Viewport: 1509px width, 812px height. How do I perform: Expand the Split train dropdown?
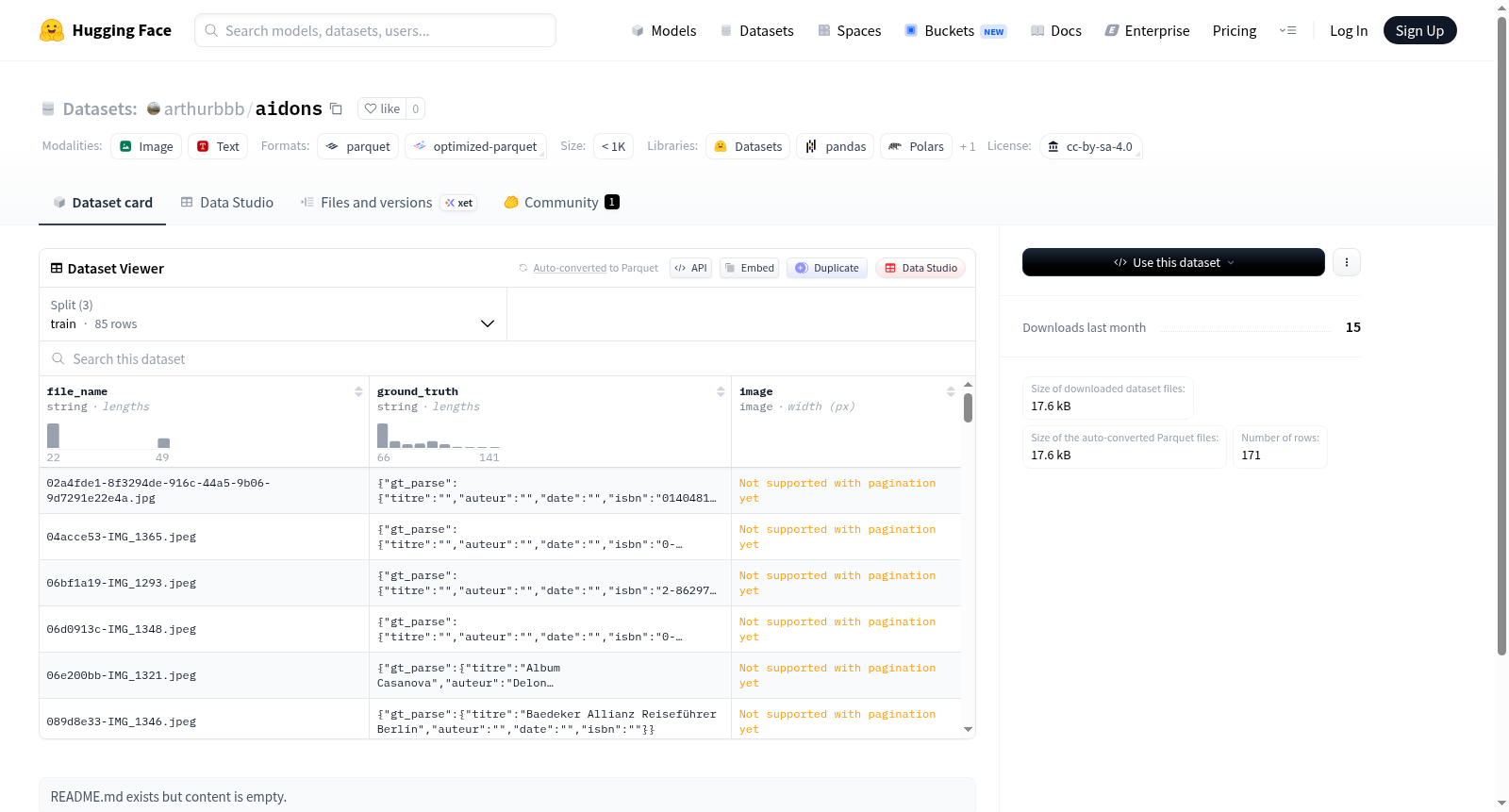pyautogui.click(x=273, y=314)
